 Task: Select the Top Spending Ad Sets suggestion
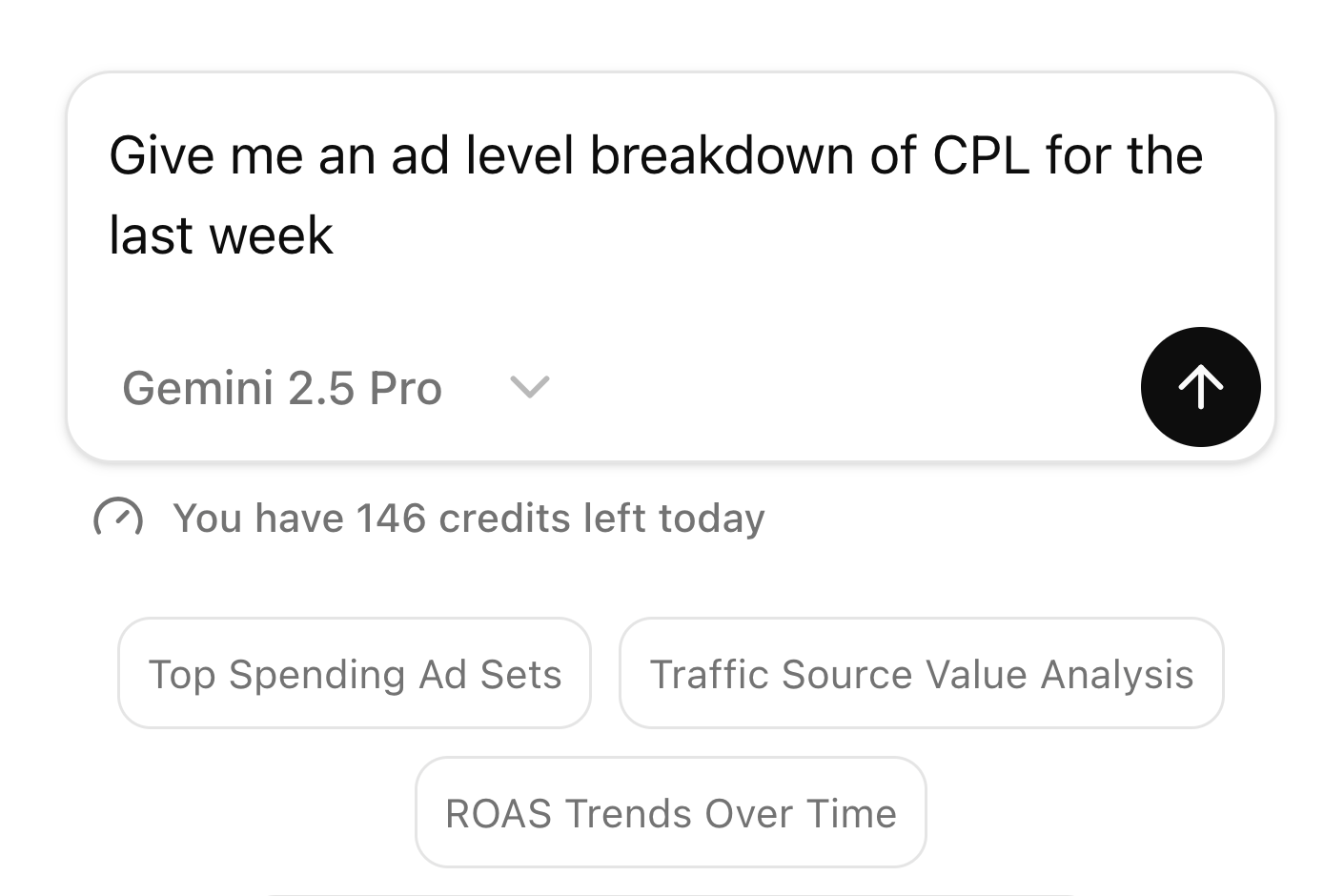point(355,674)
